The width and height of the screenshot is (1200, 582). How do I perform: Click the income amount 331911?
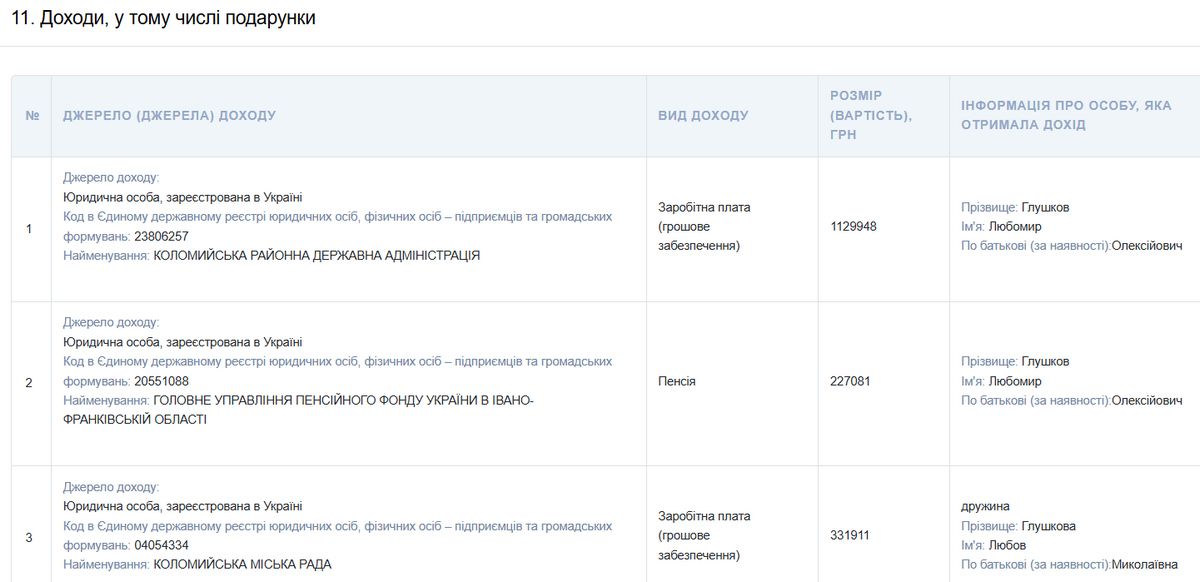[x=850, y=536]
